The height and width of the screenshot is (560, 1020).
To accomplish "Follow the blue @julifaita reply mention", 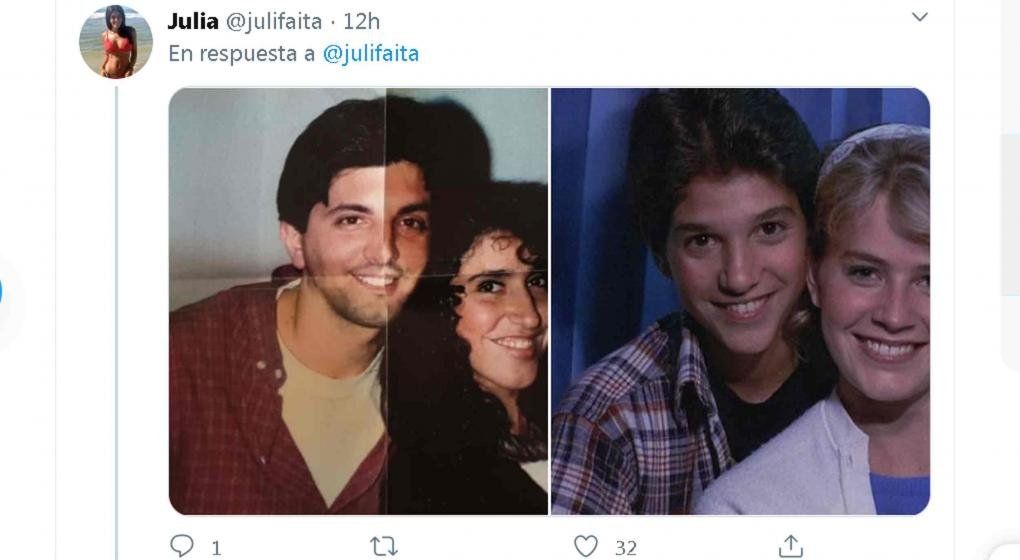I will (371, 53).
